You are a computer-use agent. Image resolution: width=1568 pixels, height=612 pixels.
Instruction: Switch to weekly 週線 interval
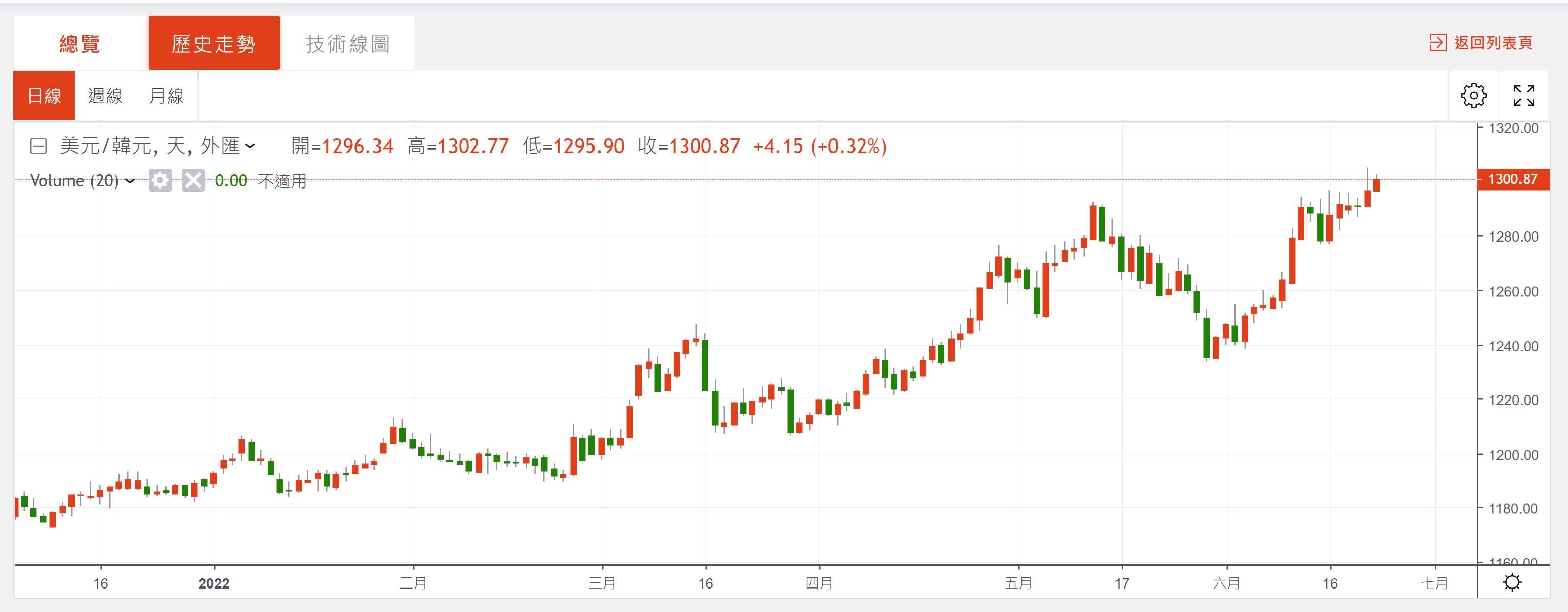coord(105,96)
